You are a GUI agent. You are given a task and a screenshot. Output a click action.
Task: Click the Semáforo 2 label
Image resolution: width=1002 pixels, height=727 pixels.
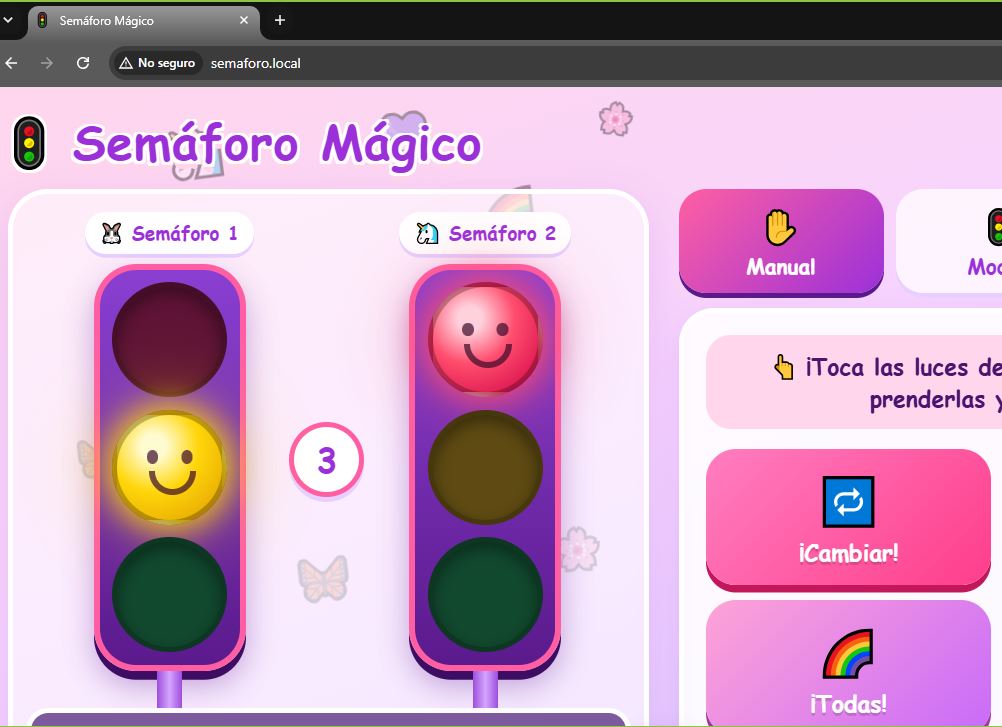tap(485, 234)
